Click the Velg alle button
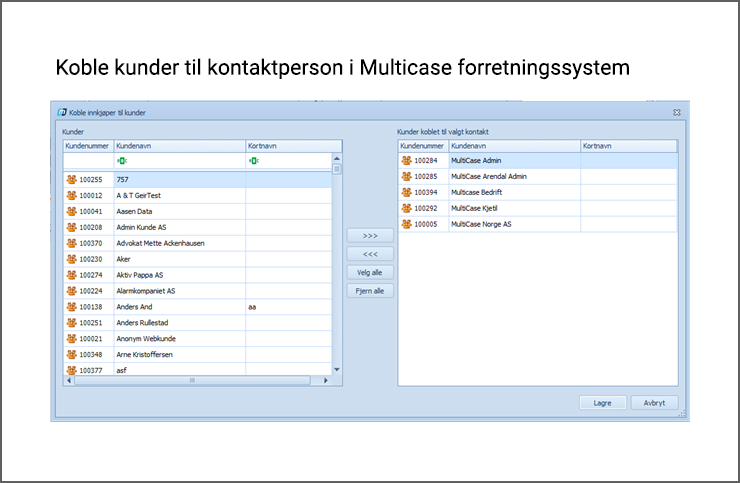 click(370, 272)
